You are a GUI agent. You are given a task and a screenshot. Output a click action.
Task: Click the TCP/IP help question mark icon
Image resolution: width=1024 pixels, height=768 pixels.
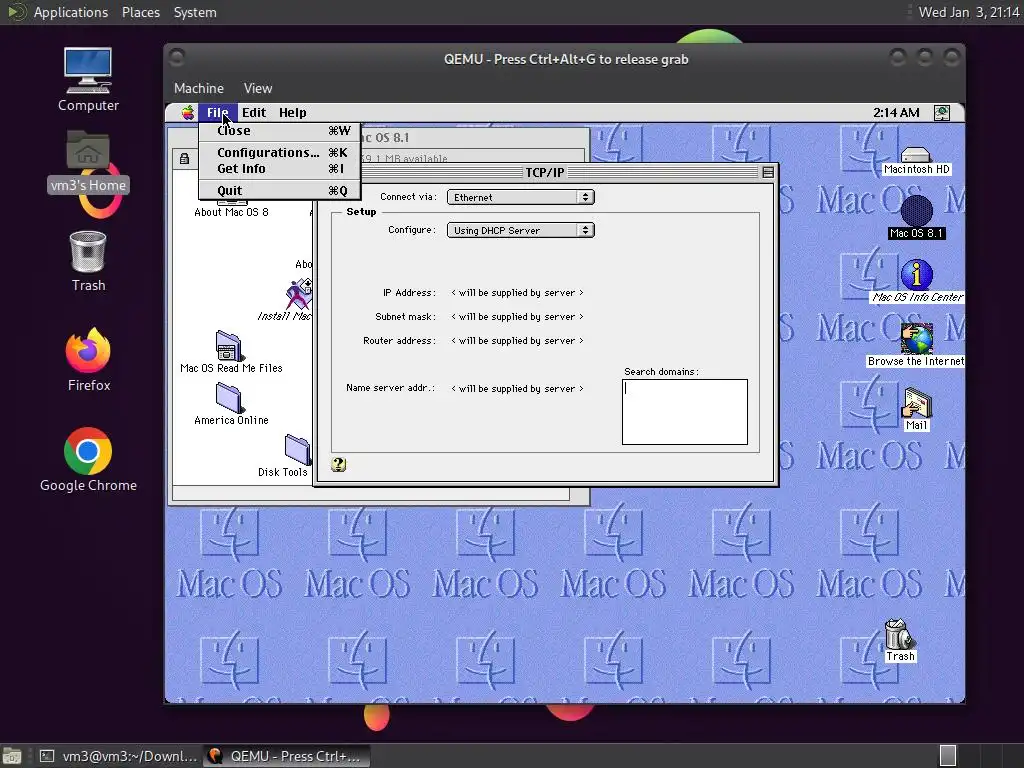coord(338,464)
